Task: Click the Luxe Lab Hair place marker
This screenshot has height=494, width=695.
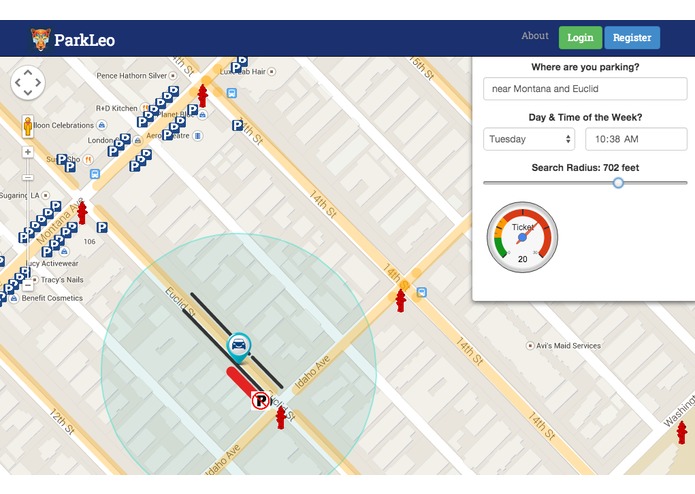Action: tap(272, 71)
